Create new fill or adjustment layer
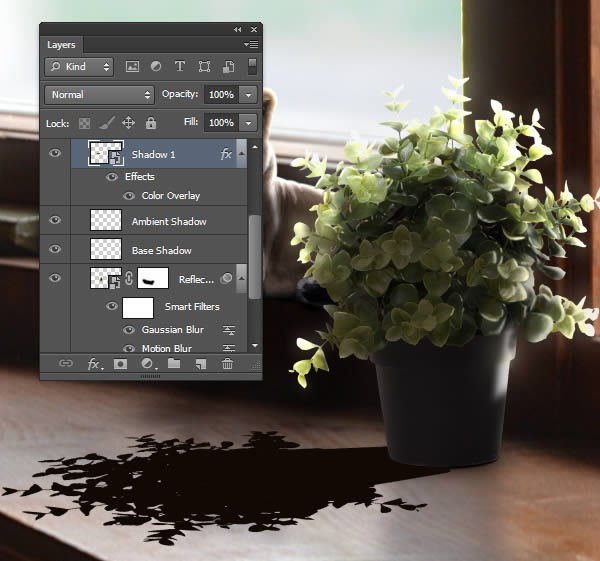Viewport: 600px width, 561px height. coord(148,364)
